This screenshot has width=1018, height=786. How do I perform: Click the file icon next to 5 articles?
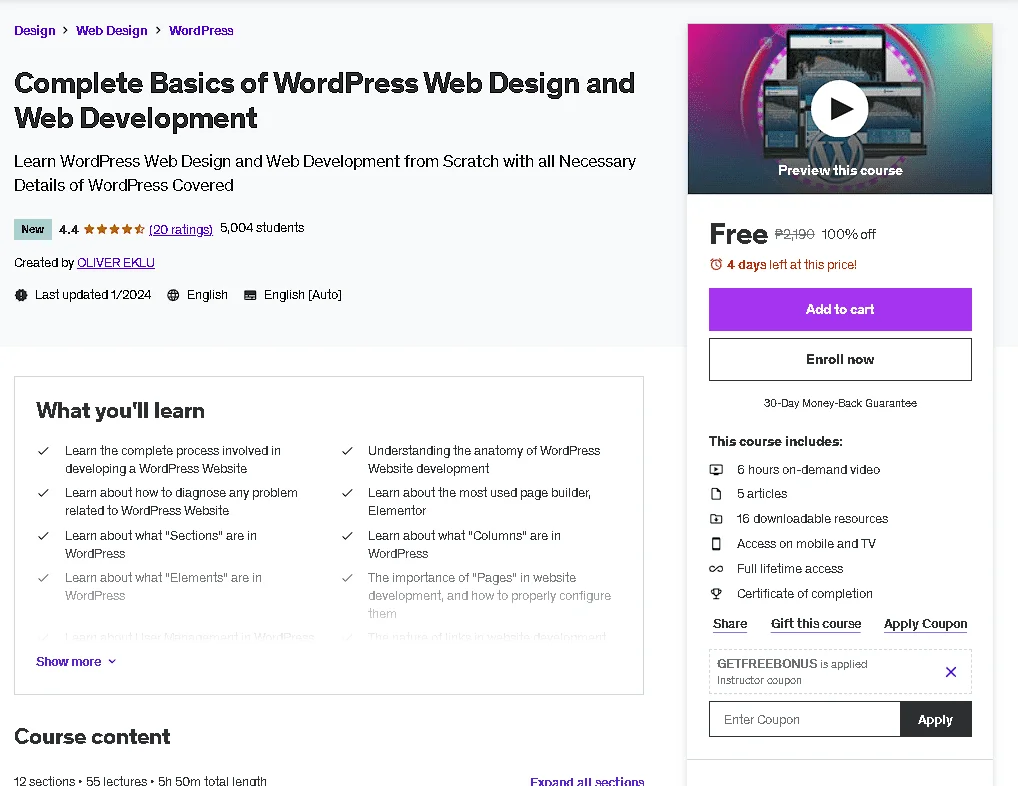(x=716, y=494)
